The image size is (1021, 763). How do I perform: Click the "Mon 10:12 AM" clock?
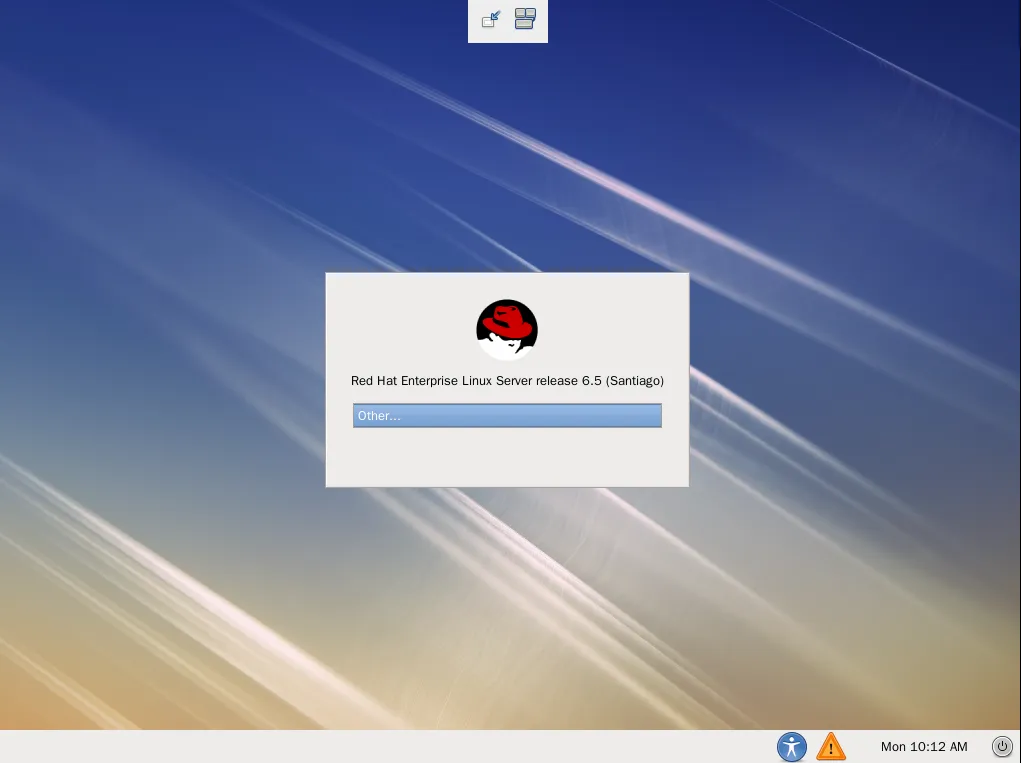click(924, 747)
